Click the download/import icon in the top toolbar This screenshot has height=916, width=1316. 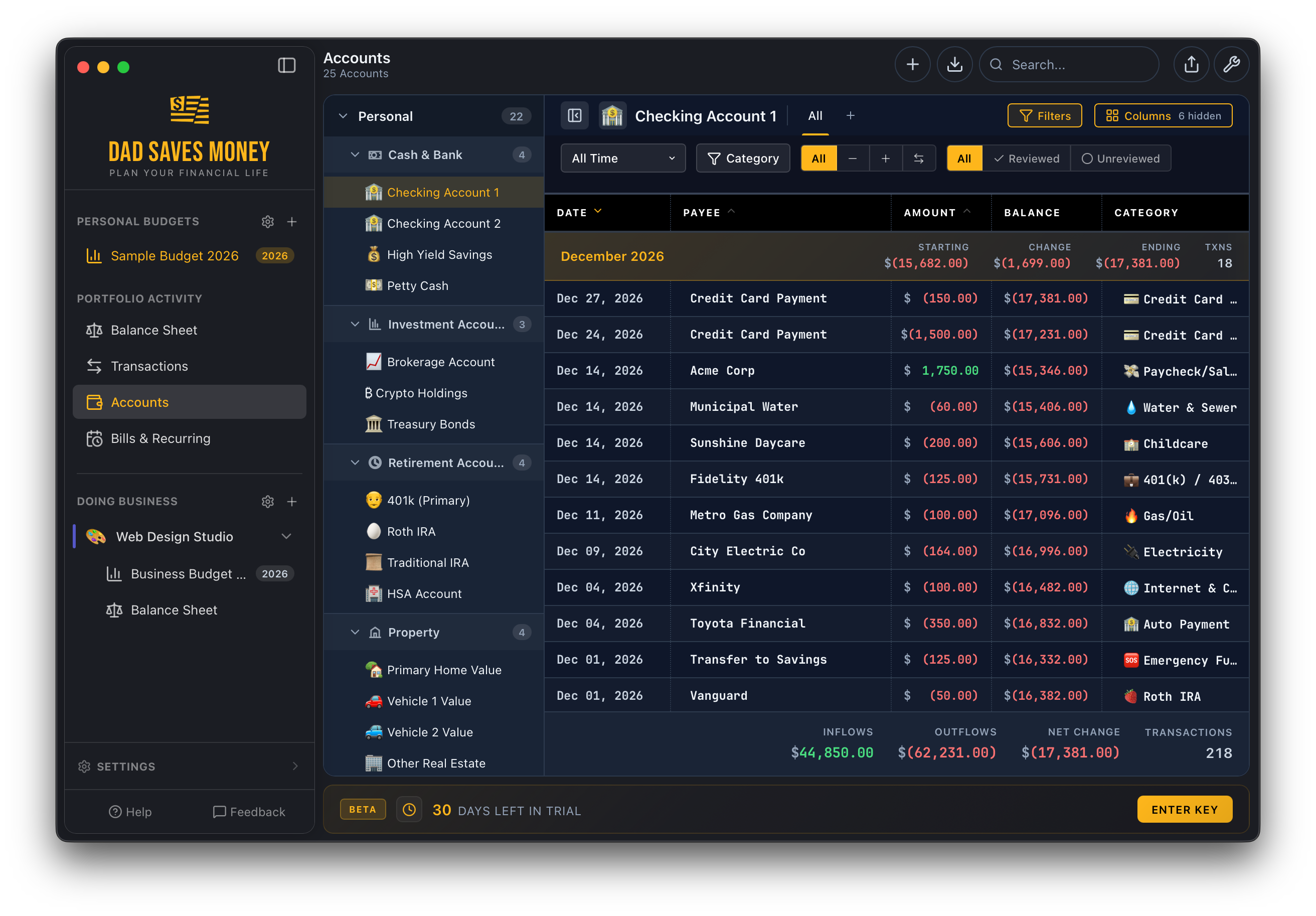pos(954,64)
